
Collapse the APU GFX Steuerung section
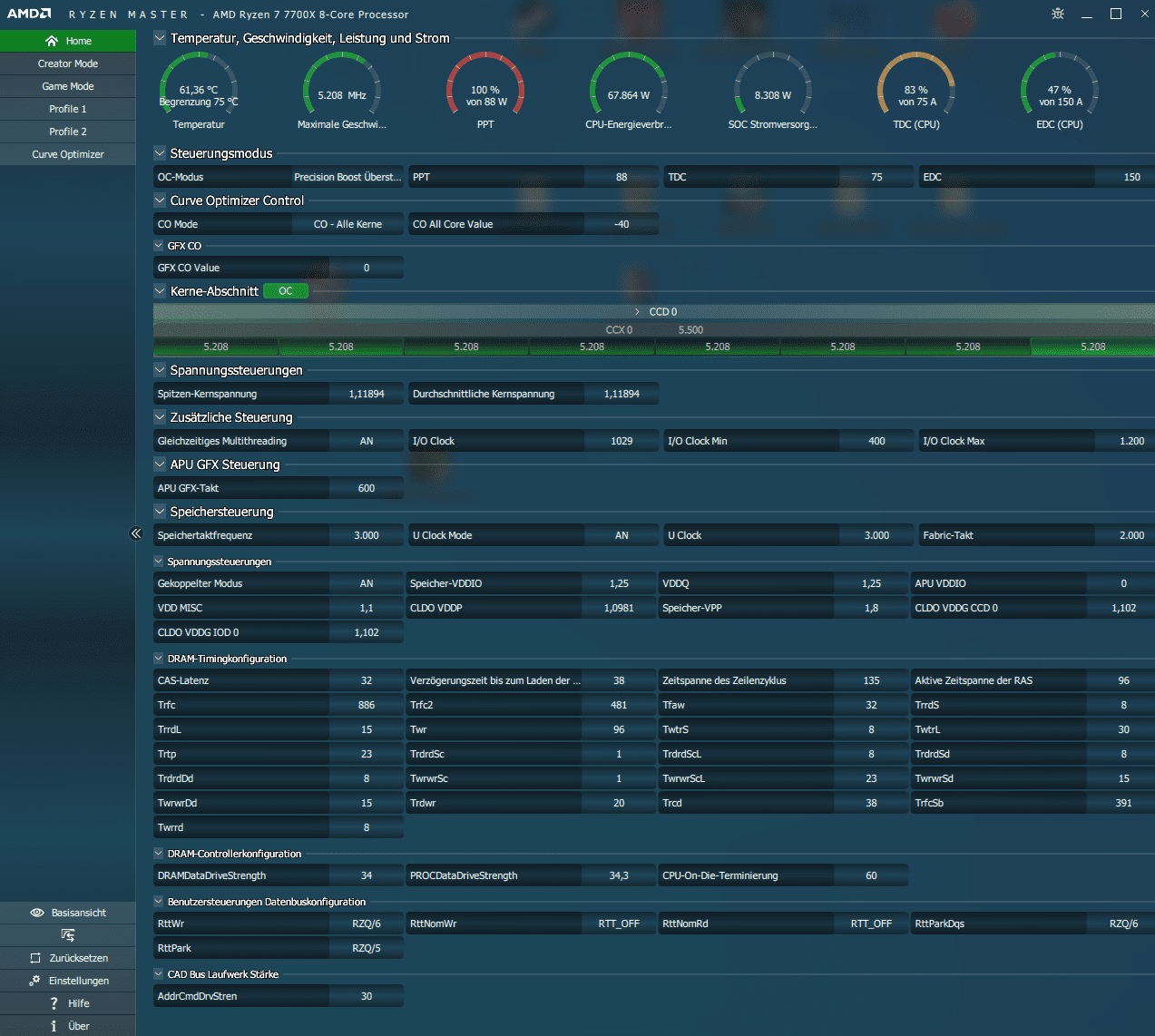(x=160, y=464)
